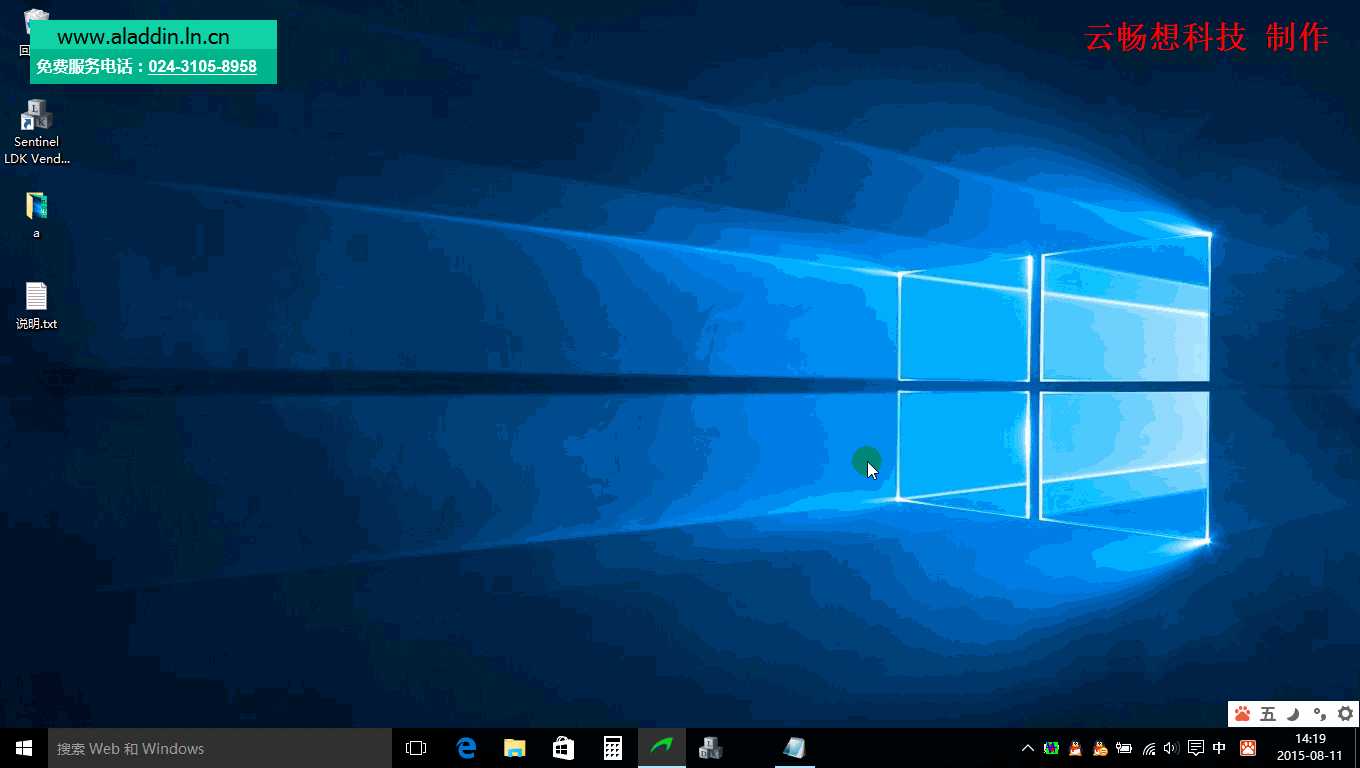Open the battery power tray icon
This screenshot has height=768, width=1360.
[x=1124, y=748]
